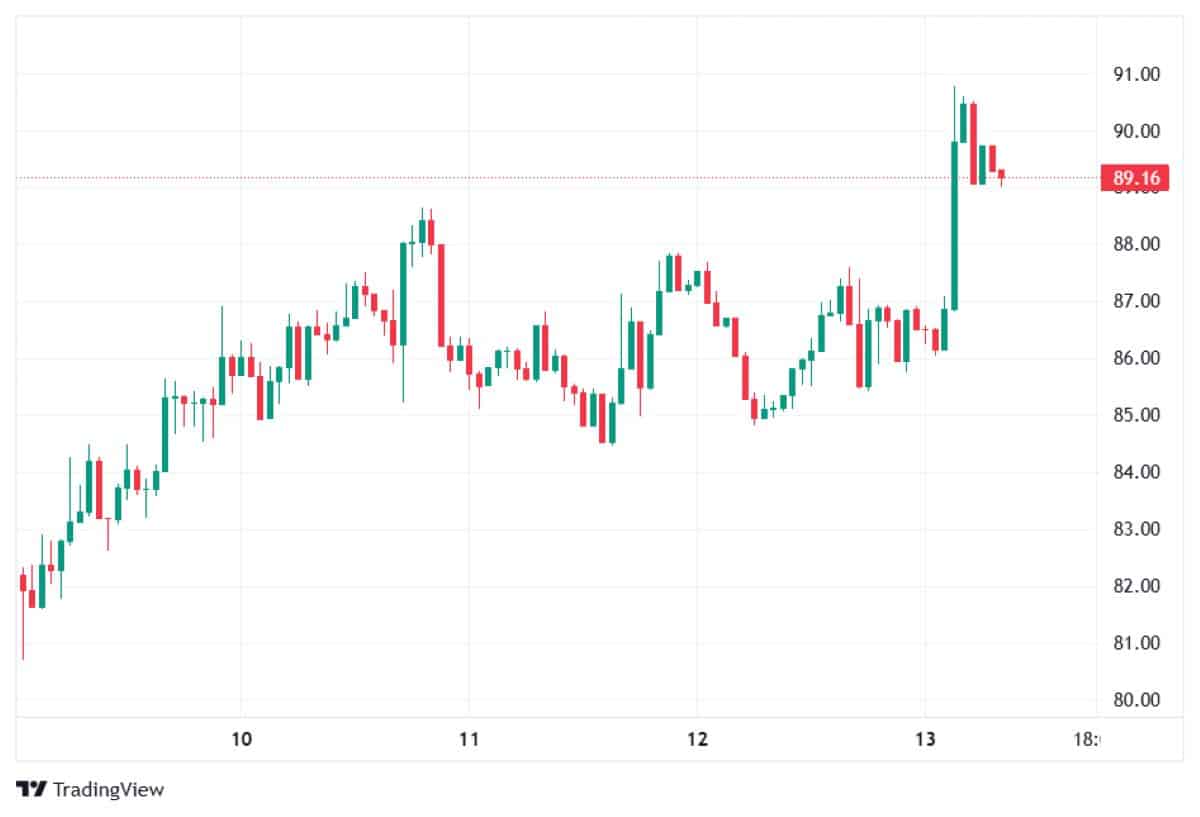Select the 88.00 price scale label
Image resolution: width=1200 pixels, height=817 pixels.
(1137, 244)
